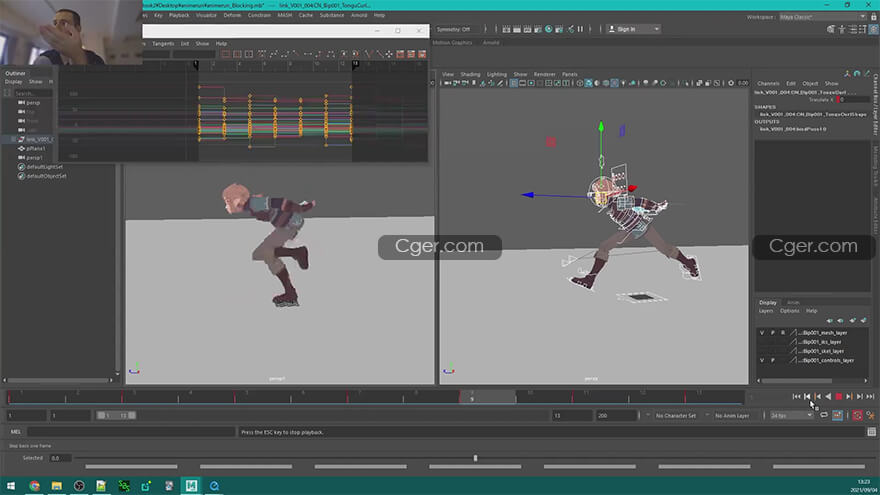The width and height of the screenshot is (880, 495).
Task: Expand link_V001 node in Outliner
Action: tap(13, 139)
